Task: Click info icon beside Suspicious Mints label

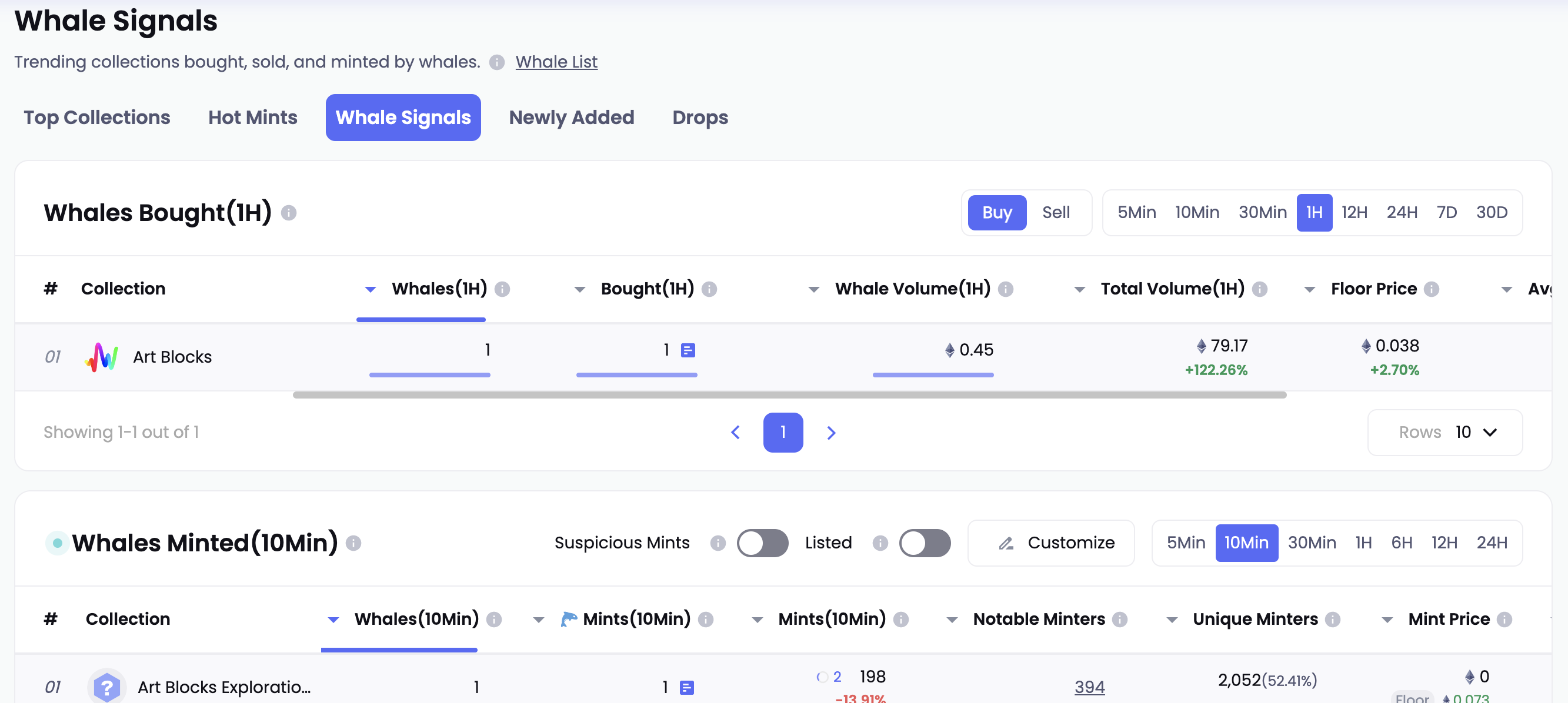Action: [718, 543]
